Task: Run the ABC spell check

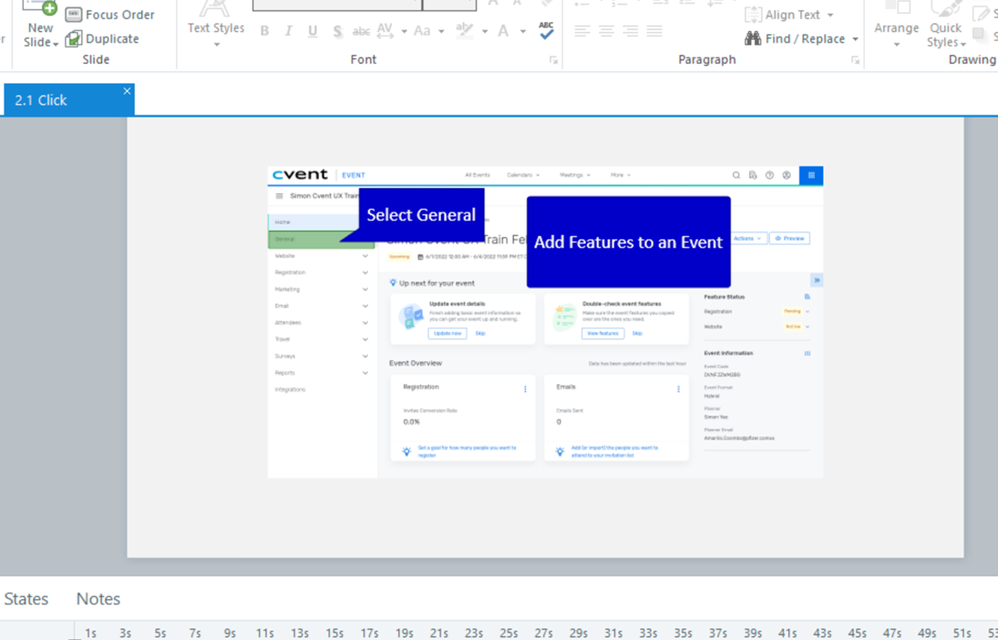Action: click(546, 31)
